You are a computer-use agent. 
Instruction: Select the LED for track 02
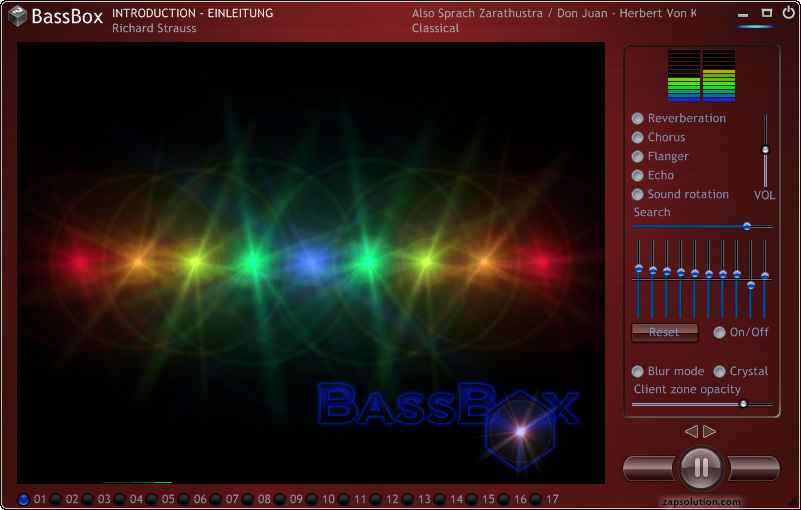tap(56, 499)
